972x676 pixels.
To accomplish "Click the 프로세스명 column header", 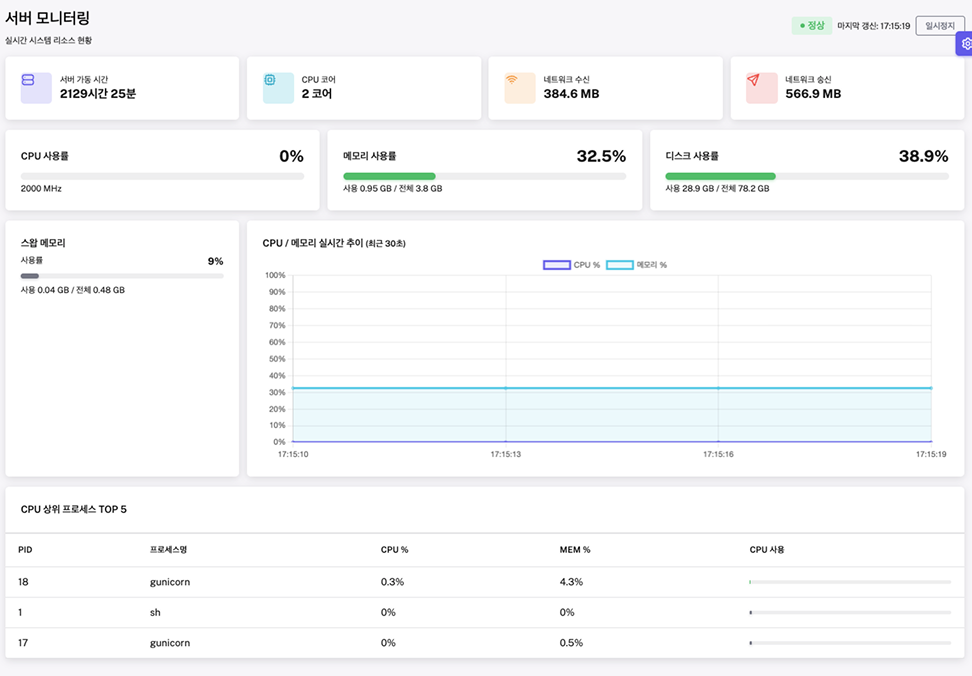I will (x=169, y=550).
